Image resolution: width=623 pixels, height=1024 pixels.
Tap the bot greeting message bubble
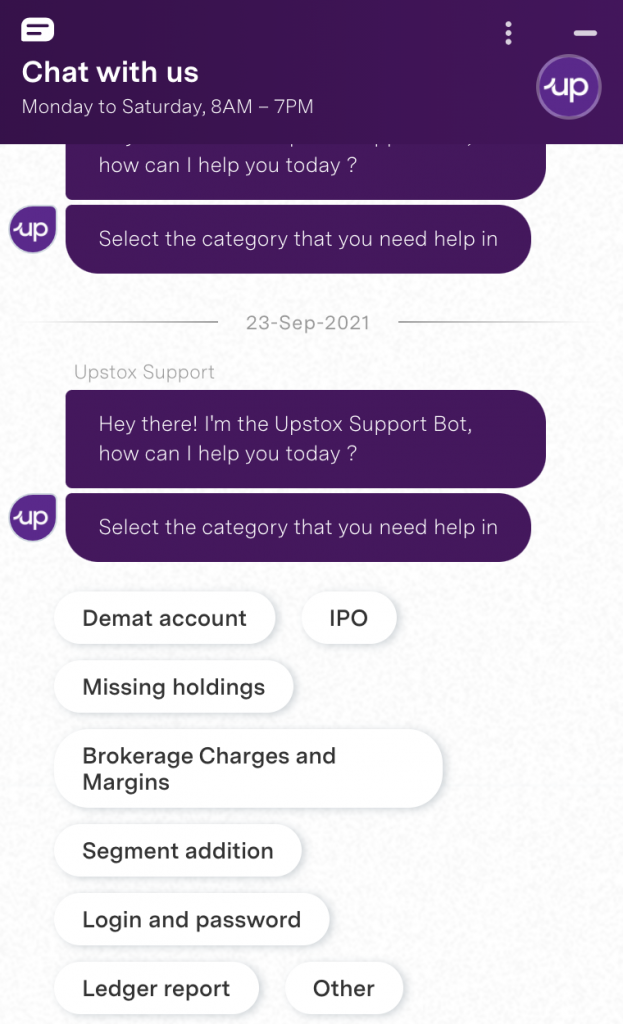coord(305,439)
